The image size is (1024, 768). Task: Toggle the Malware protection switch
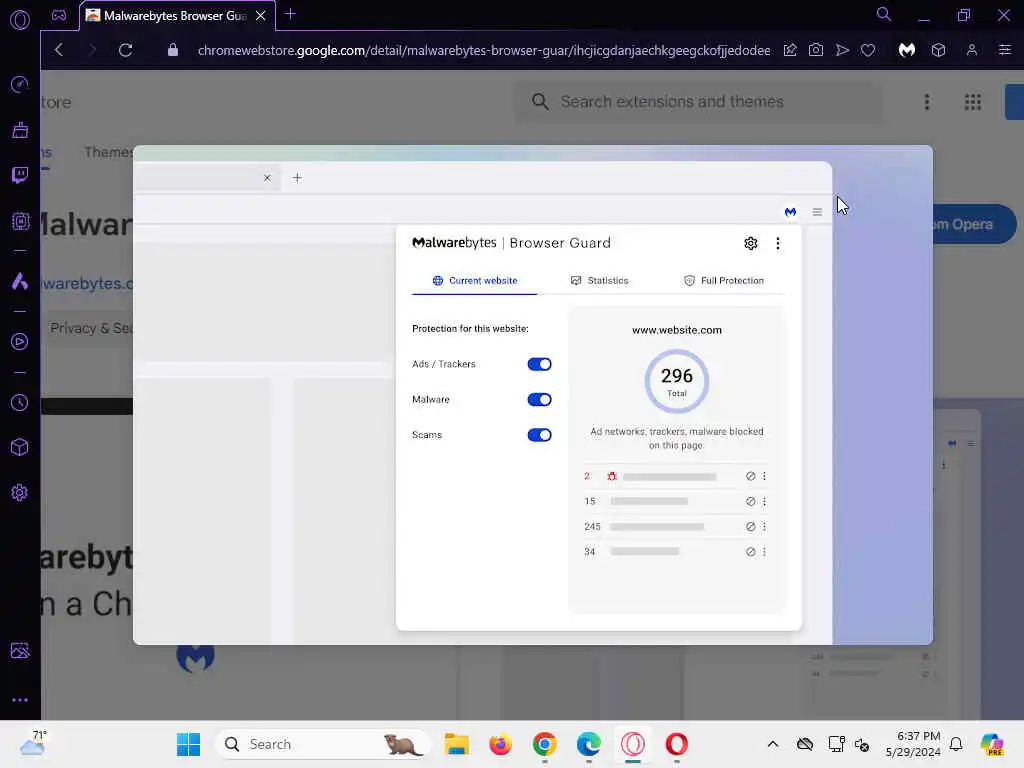click(x=539, y=400)
